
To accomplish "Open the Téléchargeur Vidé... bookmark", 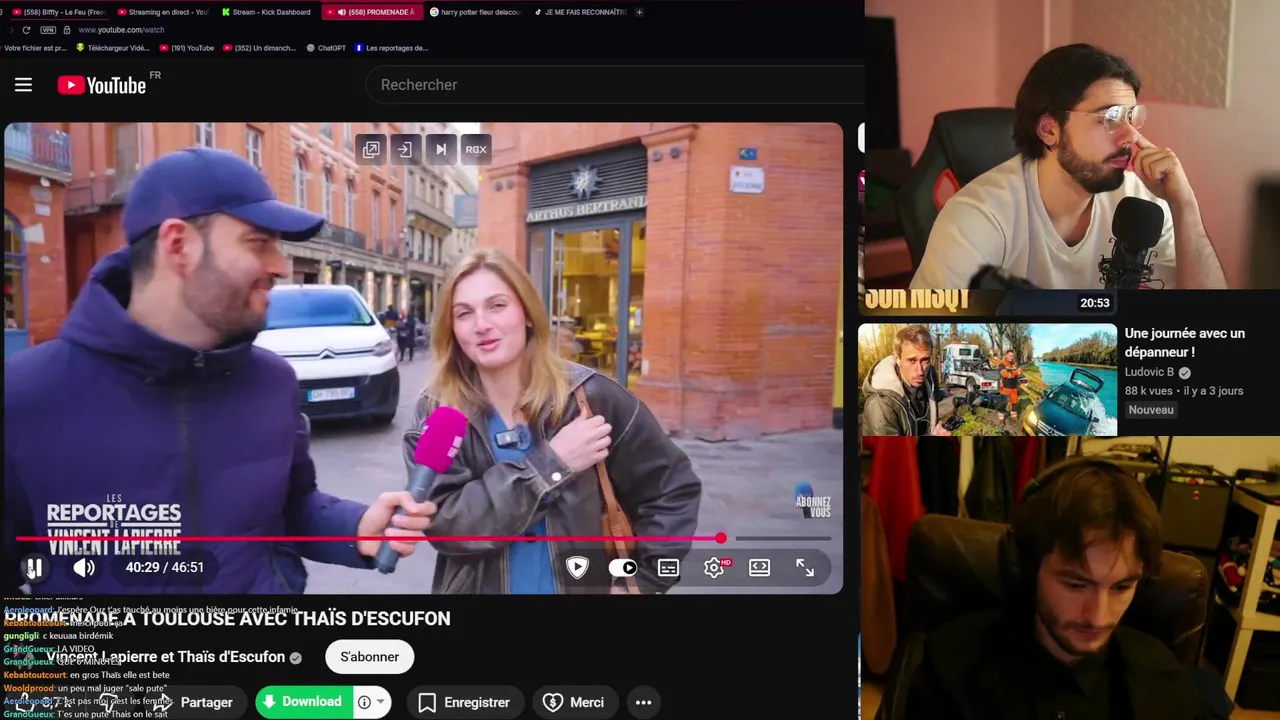I will pos(113,48).
